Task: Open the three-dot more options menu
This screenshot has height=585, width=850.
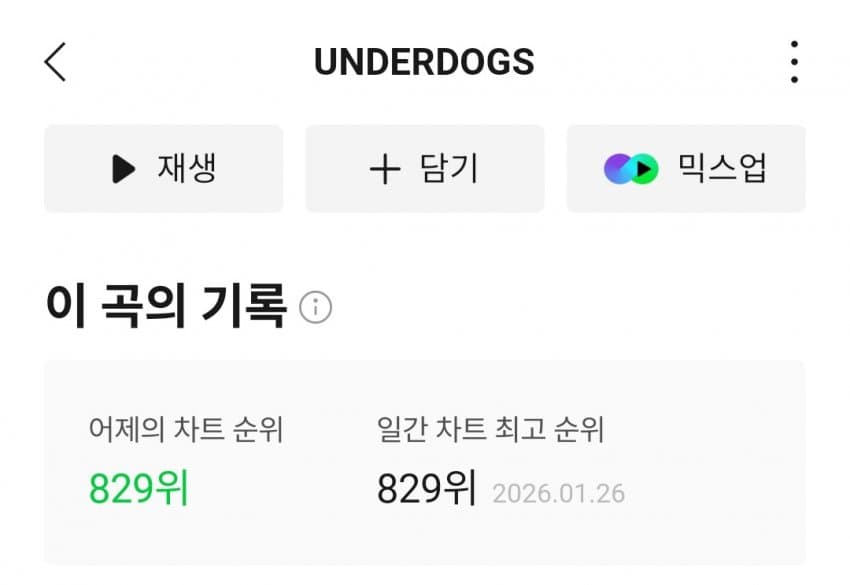Action: (793, 62)
